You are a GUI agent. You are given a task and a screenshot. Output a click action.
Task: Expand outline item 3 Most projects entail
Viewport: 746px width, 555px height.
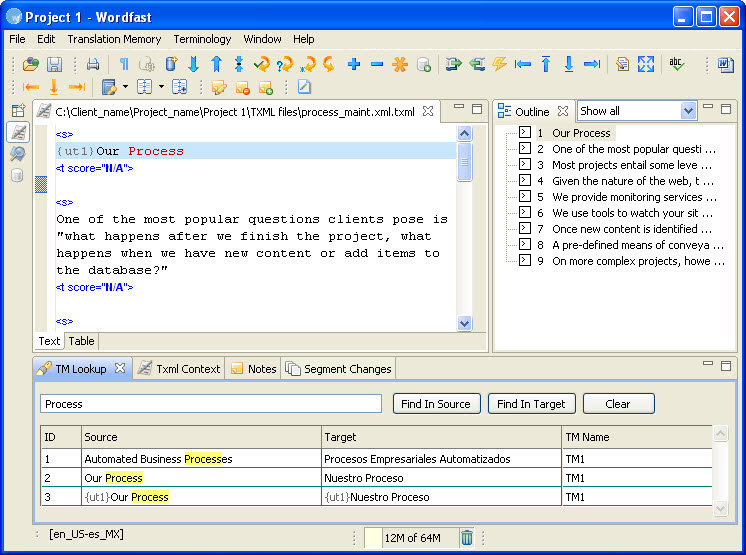(525, 164)
